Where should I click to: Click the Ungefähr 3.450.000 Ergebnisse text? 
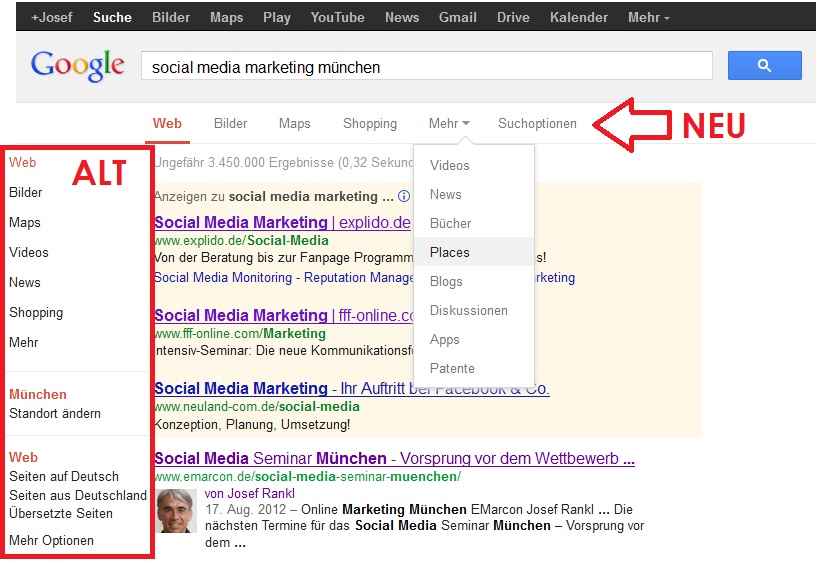click(x=284, y=162)
